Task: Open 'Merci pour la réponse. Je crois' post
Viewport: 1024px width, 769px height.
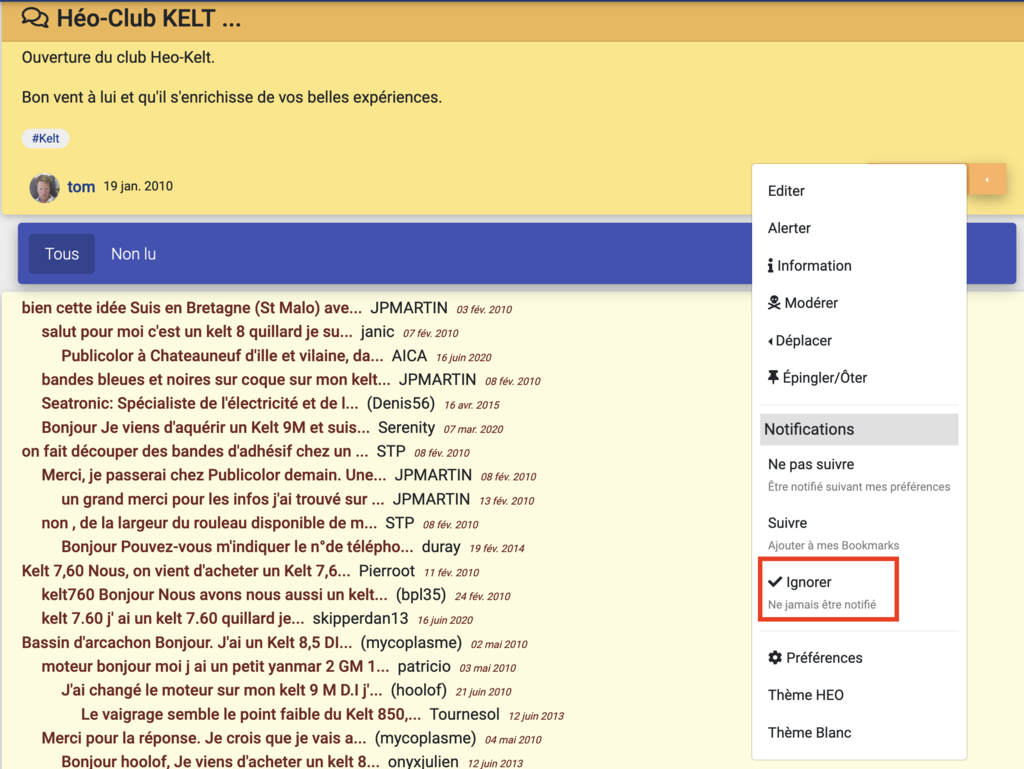Action: point(204,738)
